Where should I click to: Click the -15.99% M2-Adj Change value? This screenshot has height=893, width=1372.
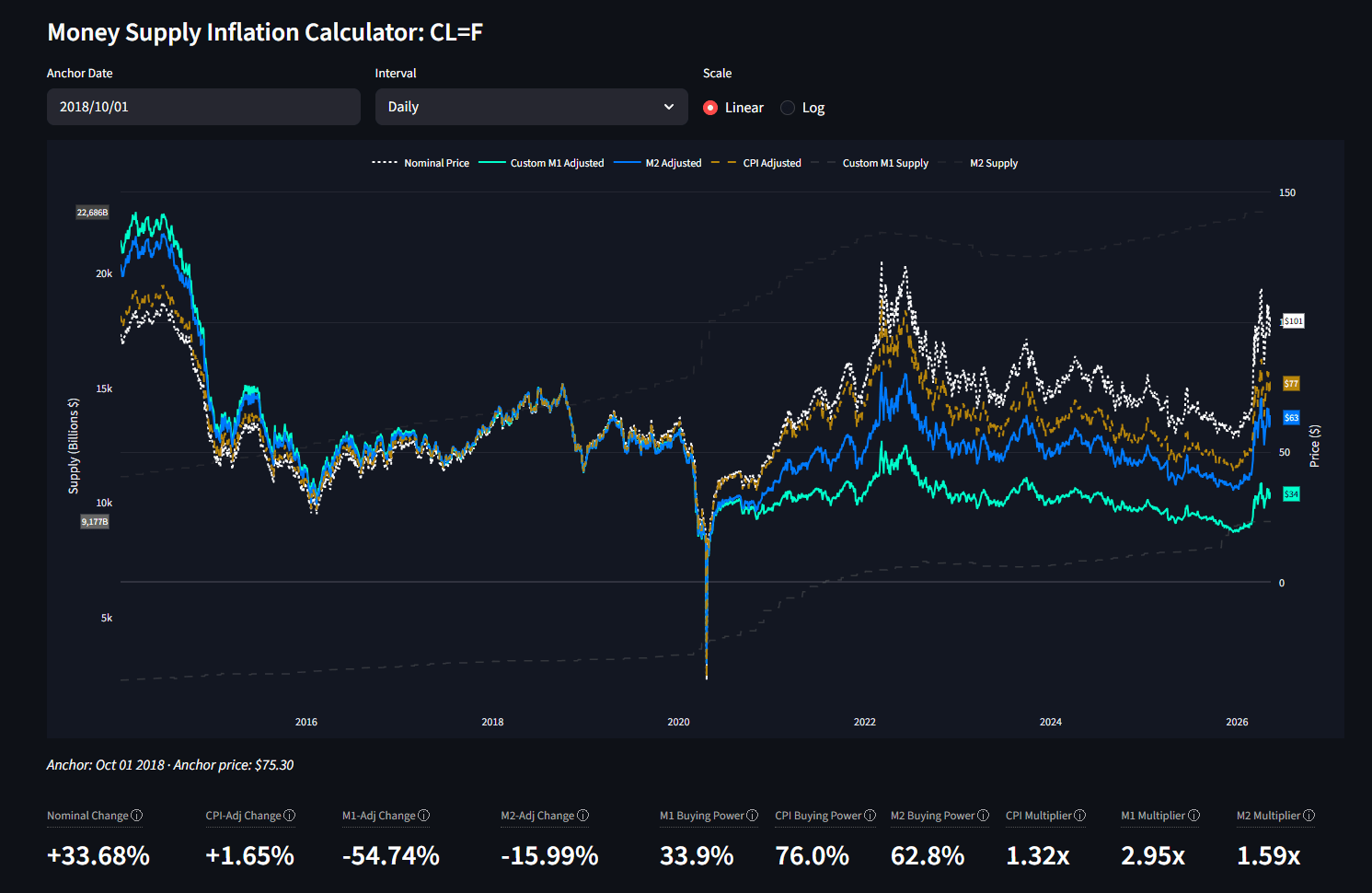549,855
